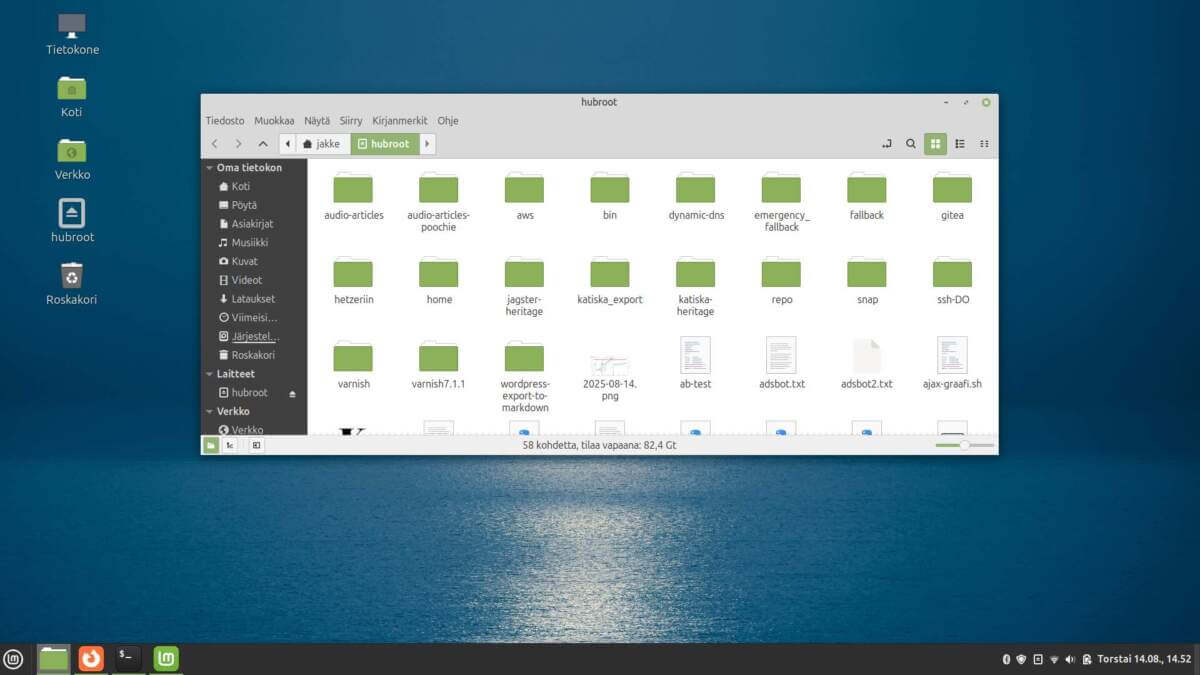Click the volume icon in the system tray
The width and height of the screenshot is (1200, 675).
[x=1070, y=659]
